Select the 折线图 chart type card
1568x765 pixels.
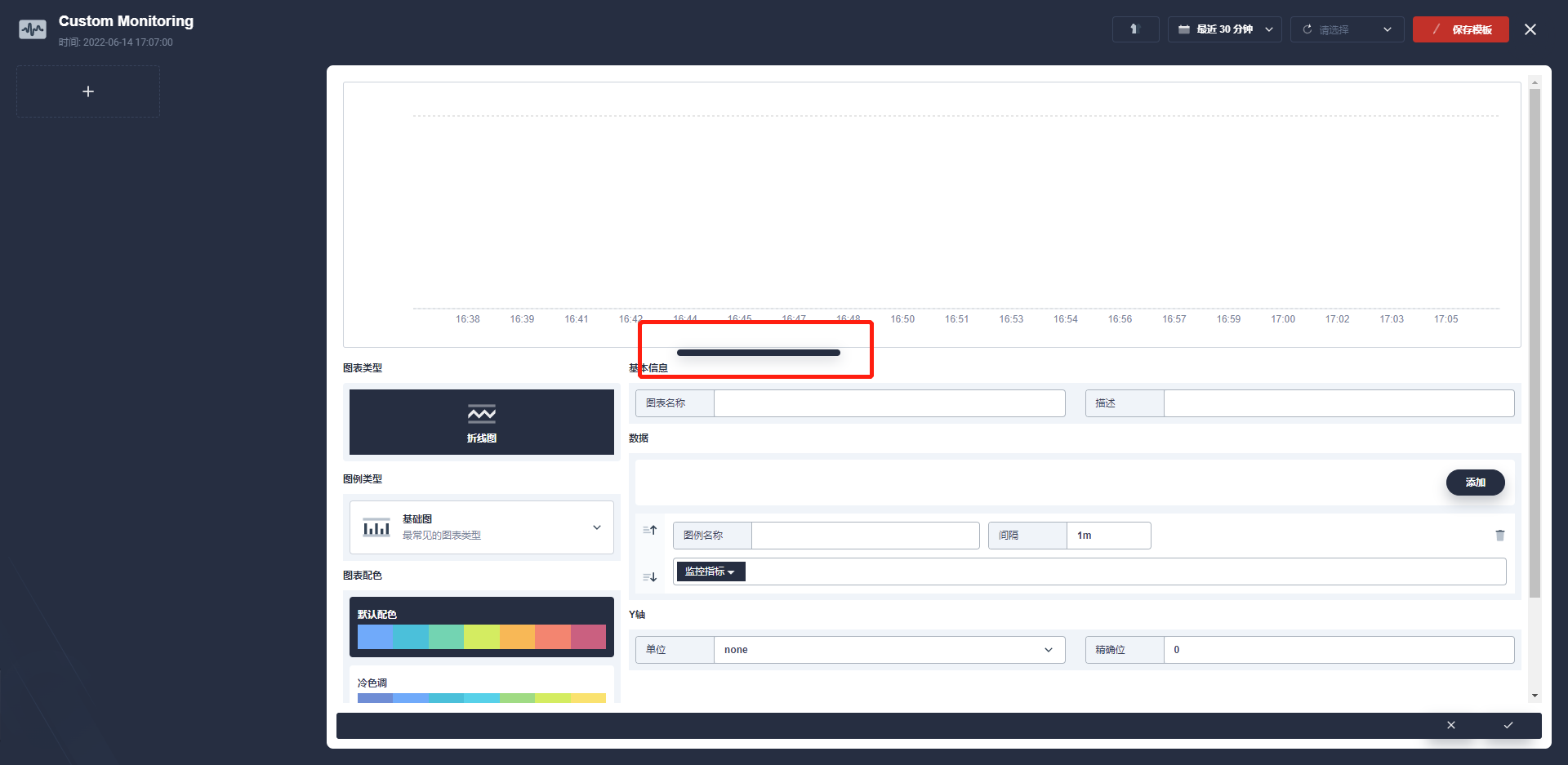482,422
